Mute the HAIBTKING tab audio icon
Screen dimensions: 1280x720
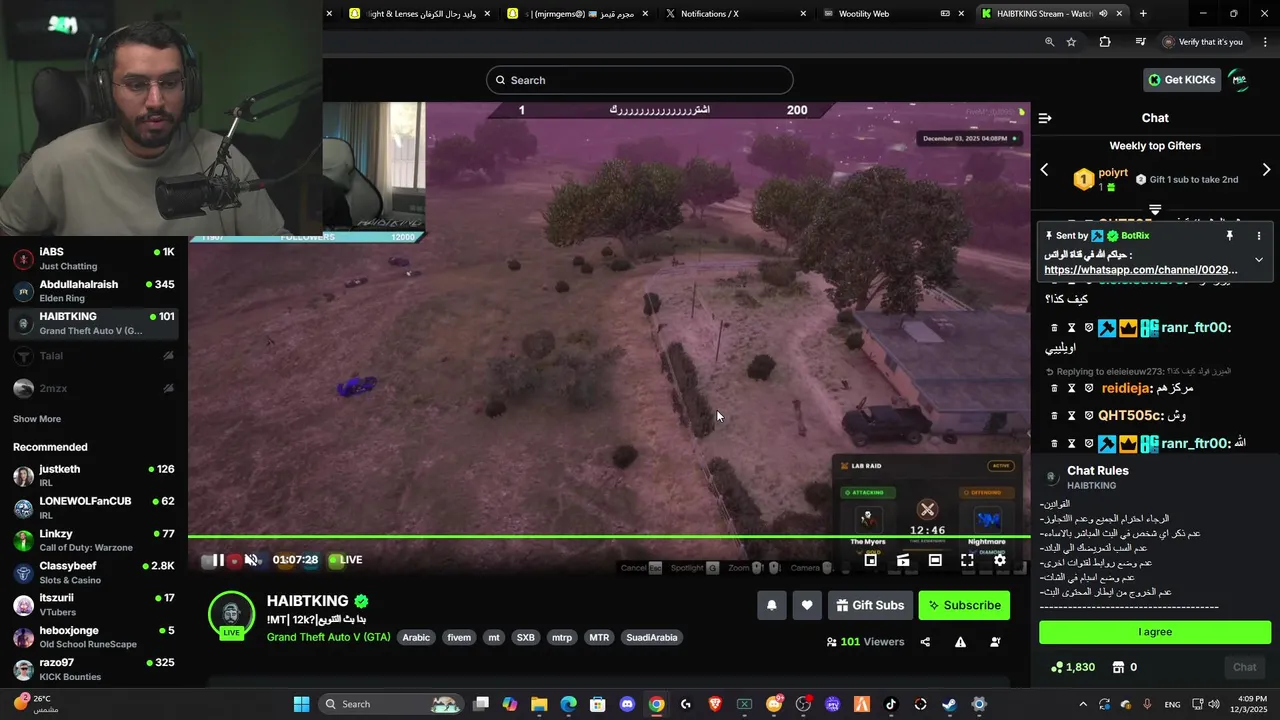[x=1103, y=14]
